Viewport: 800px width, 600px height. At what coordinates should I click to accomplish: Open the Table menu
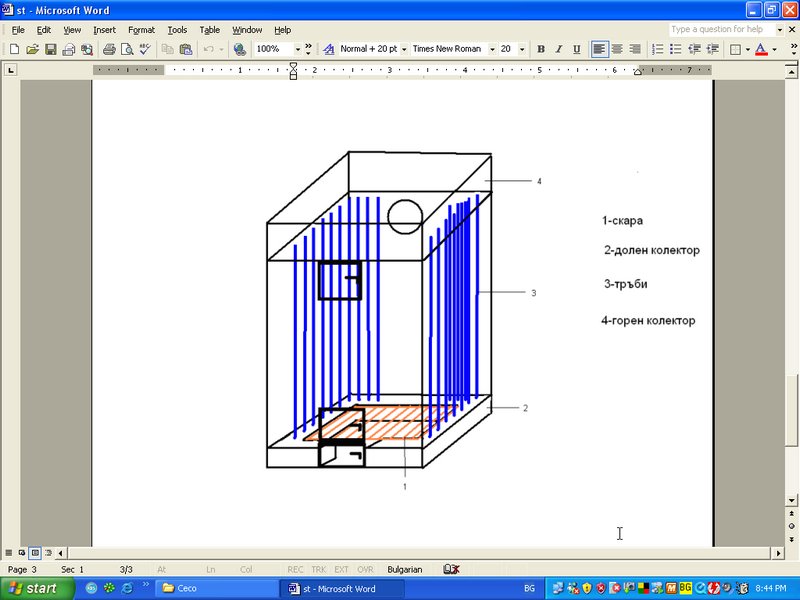coord(210,29)
